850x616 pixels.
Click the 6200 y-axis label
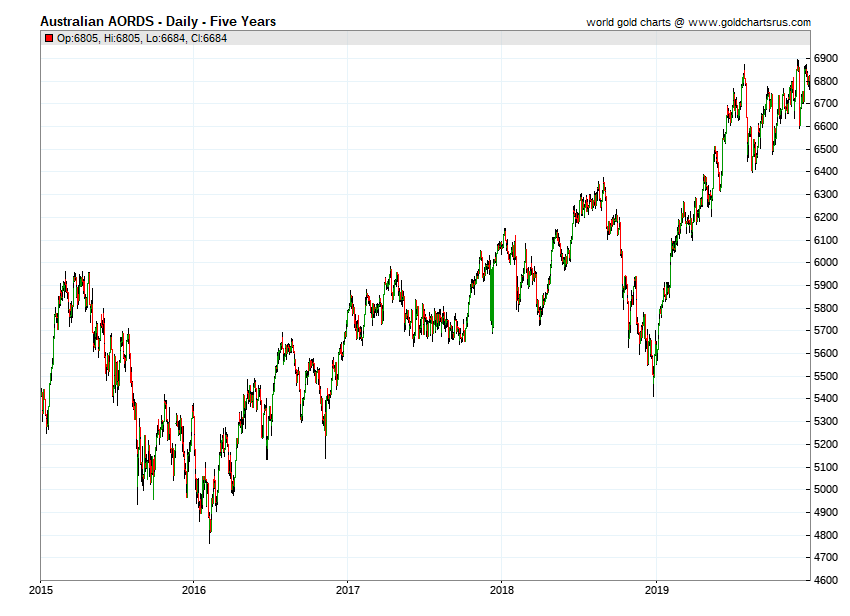(825, 217)
